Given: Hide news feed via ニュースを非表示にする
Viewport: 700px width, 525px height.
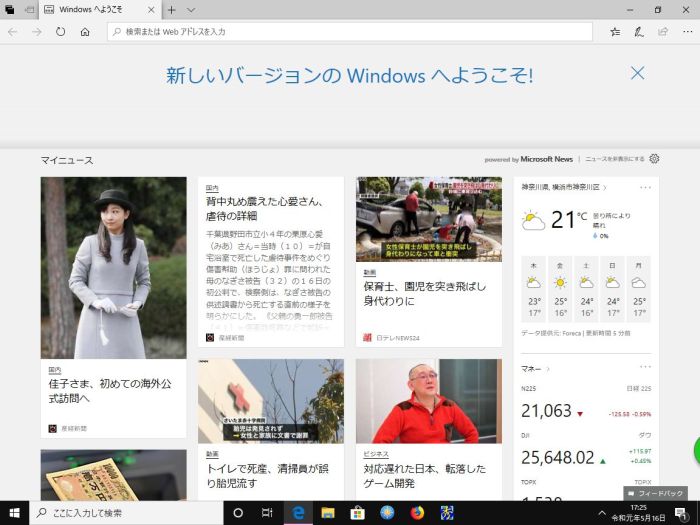Looking at the screenshot, I should 614,159.
